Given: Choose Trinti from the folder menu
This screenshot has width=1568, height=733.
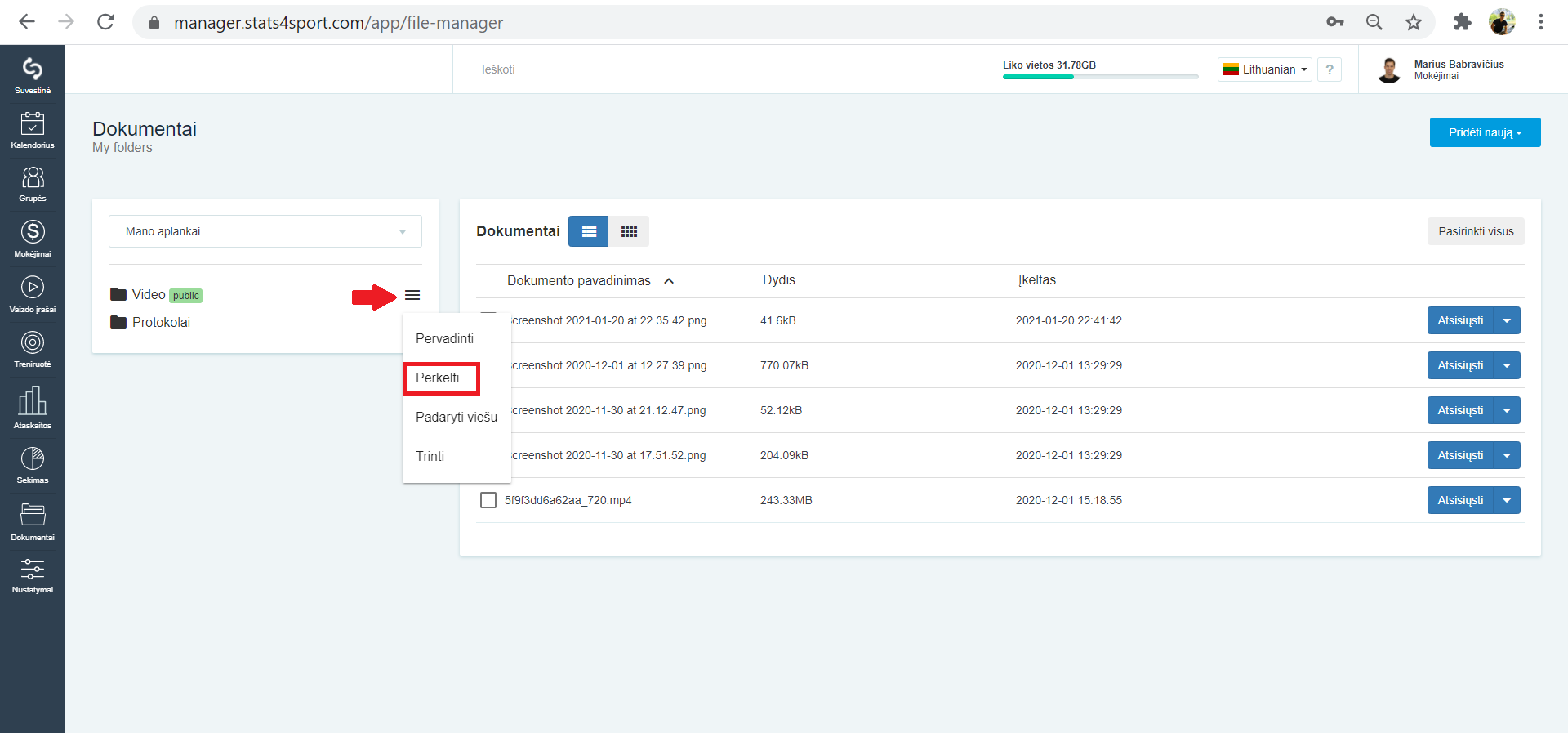Looking at the screenshot, I should click(x=430, y=456).
